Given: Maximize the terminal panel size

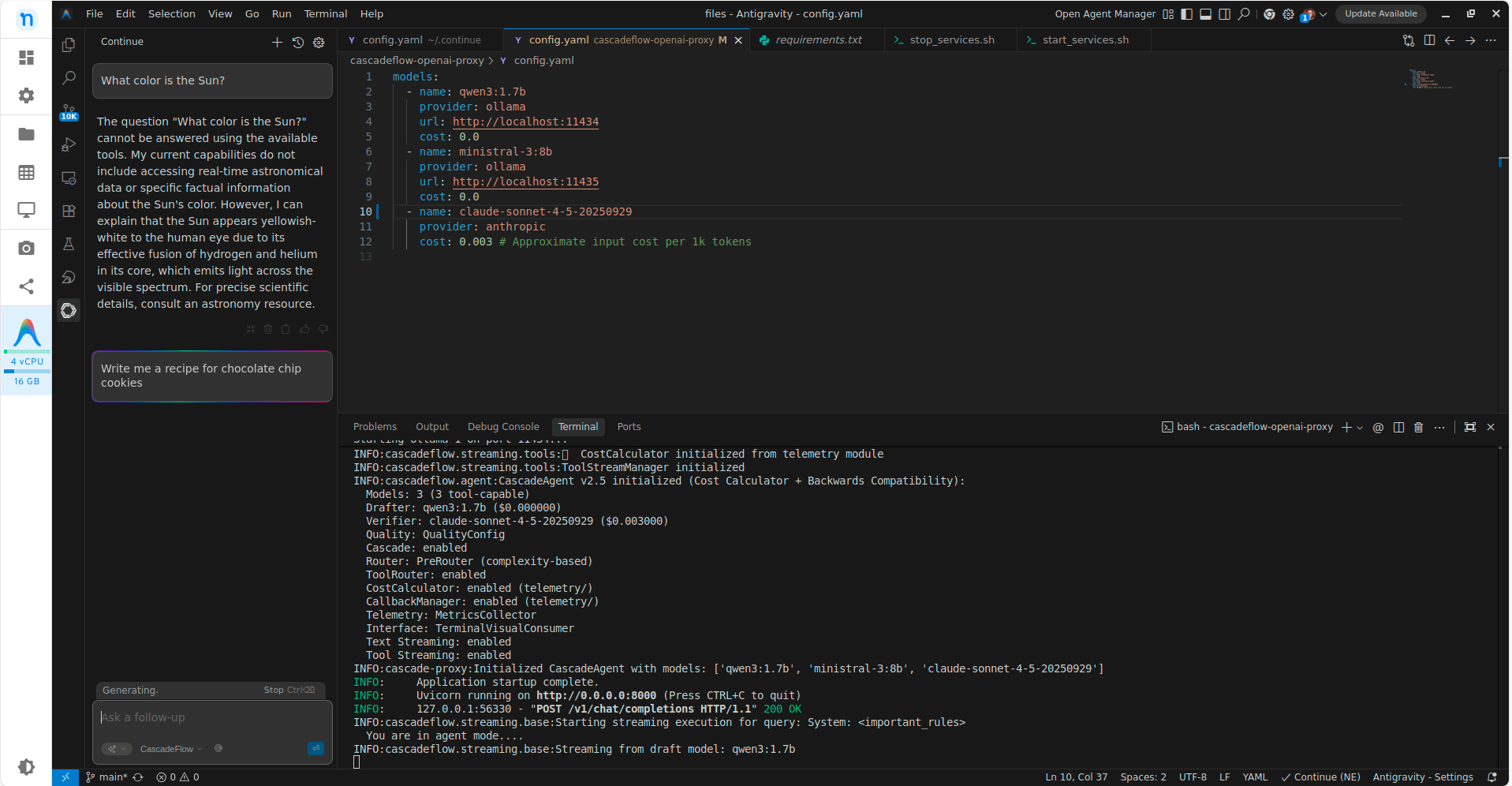Looking at the screenshot, I should pos(1469,427).
